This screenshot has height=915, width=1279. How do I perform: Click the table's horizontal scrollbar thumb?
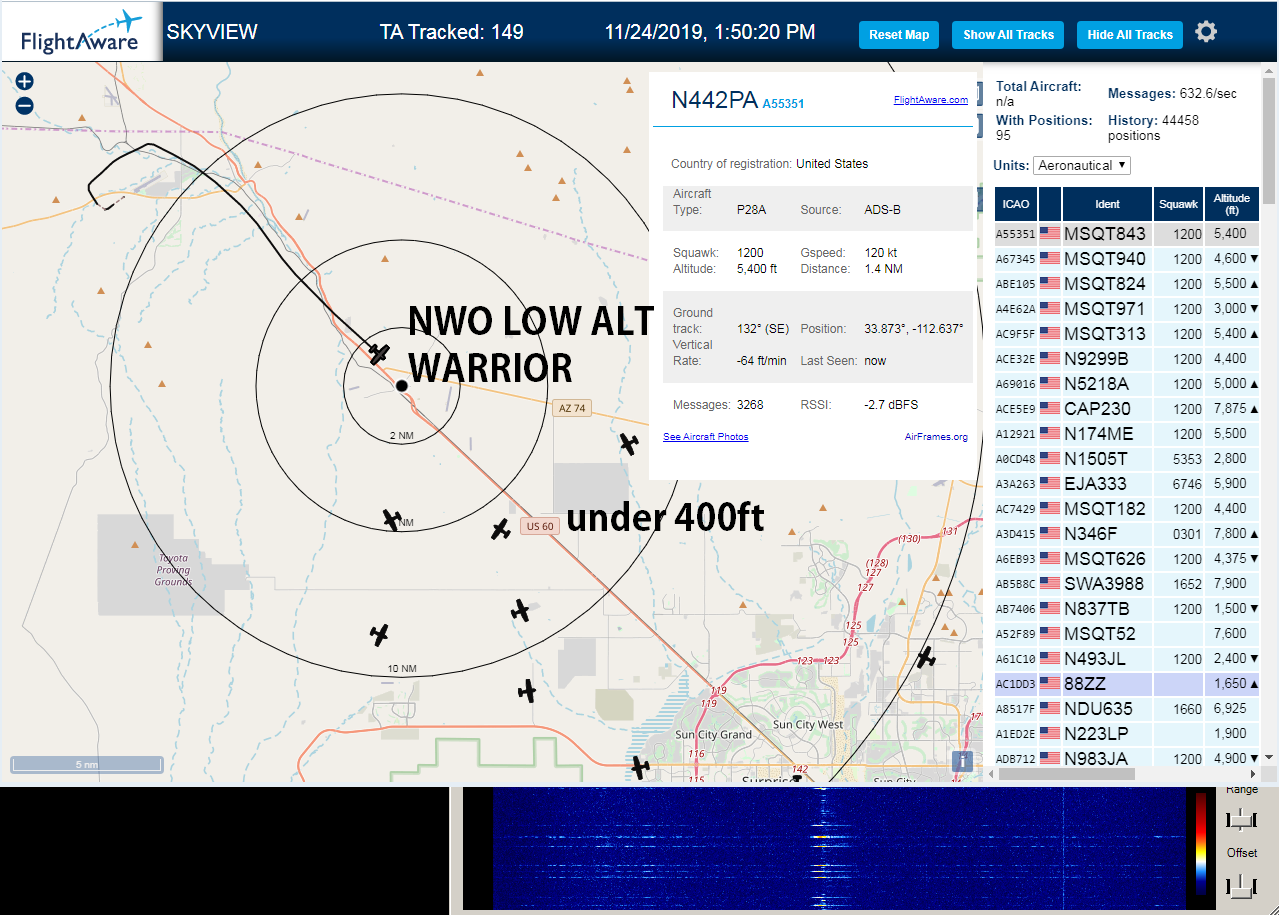(x=1067, y=774)
